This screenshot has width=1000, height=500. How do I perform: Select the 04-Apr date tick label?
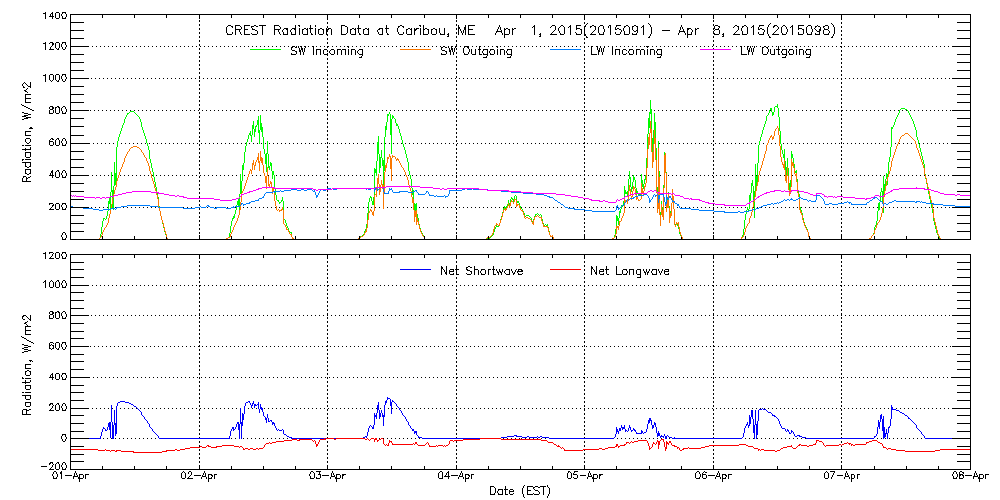456,477
